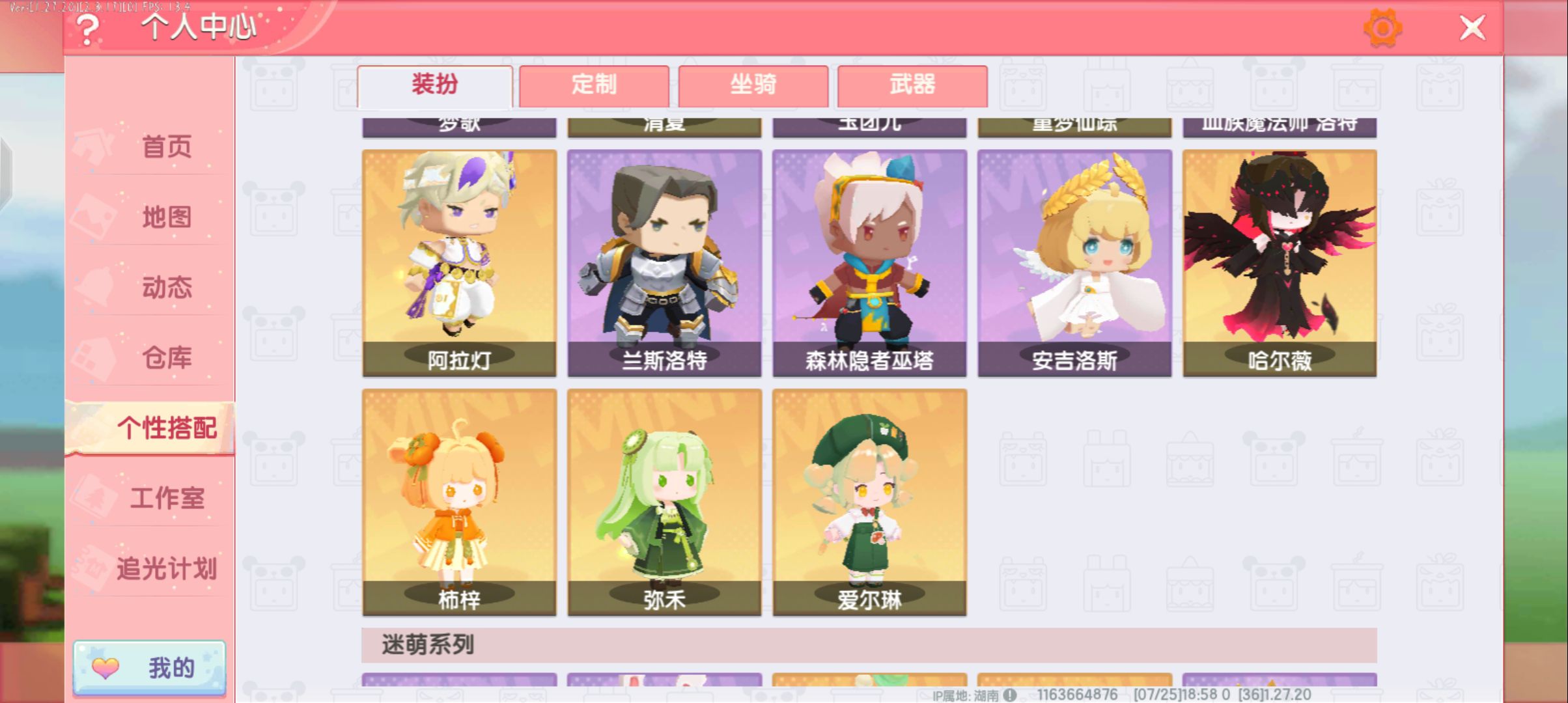Image resolution: width=1568 pixels, height=703 pixels.
Task: Click the 我的 heart button
Action: pos(150,668)
